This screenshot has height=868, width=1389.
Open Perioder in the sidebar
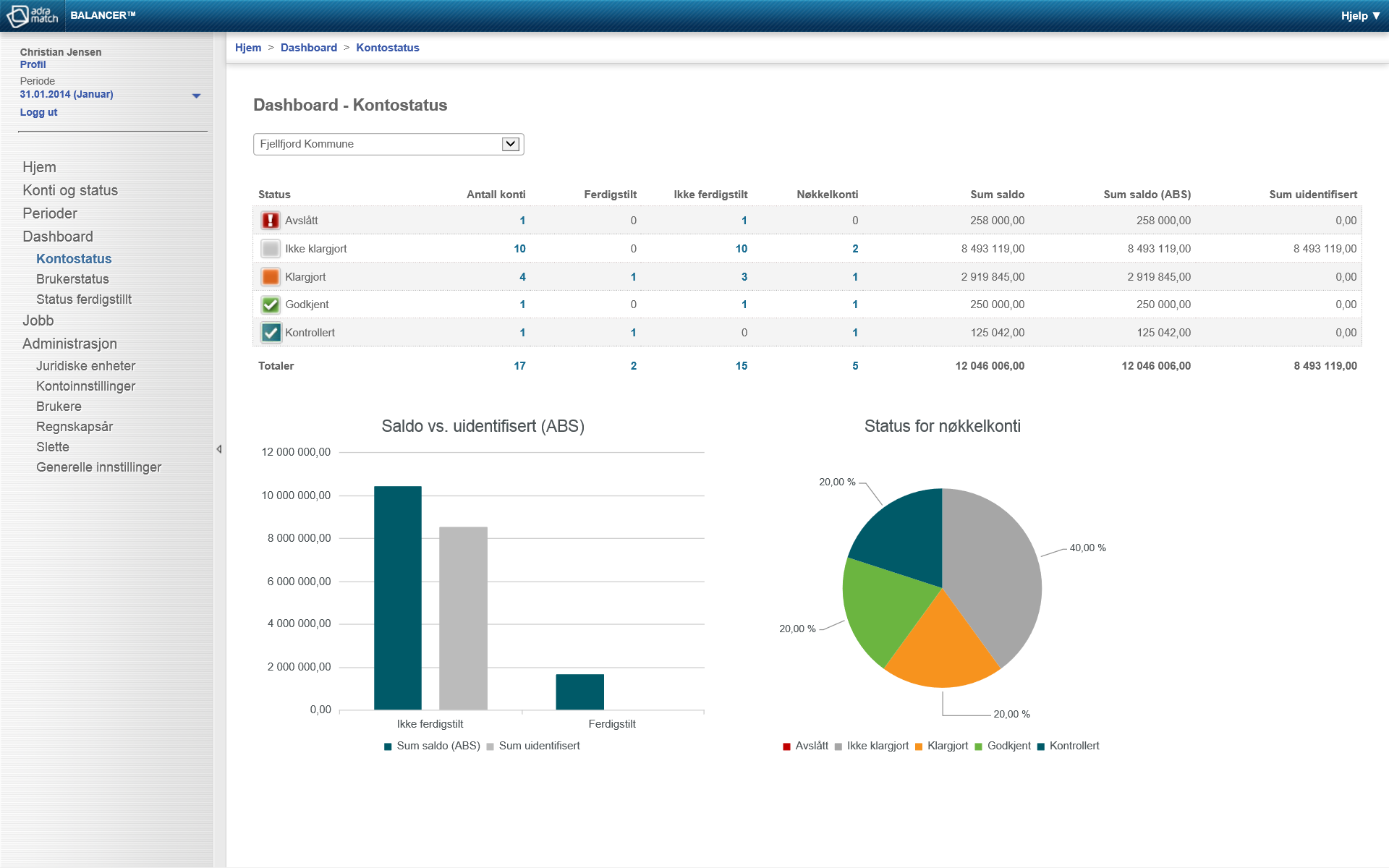pyautogui.click(x=50, y=213)
